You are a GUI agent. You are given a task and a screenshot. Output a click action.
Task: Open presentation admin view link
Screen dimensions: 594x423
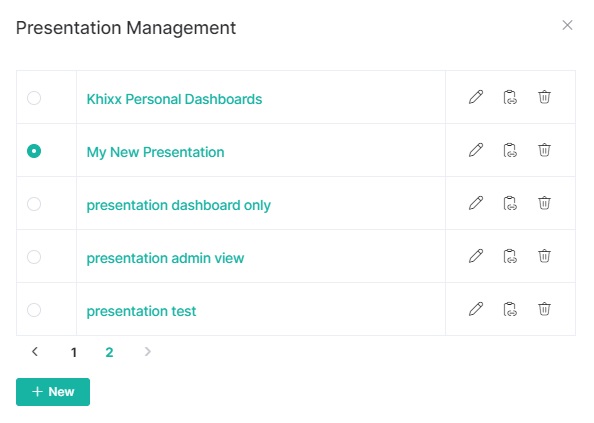pos(165,258)
